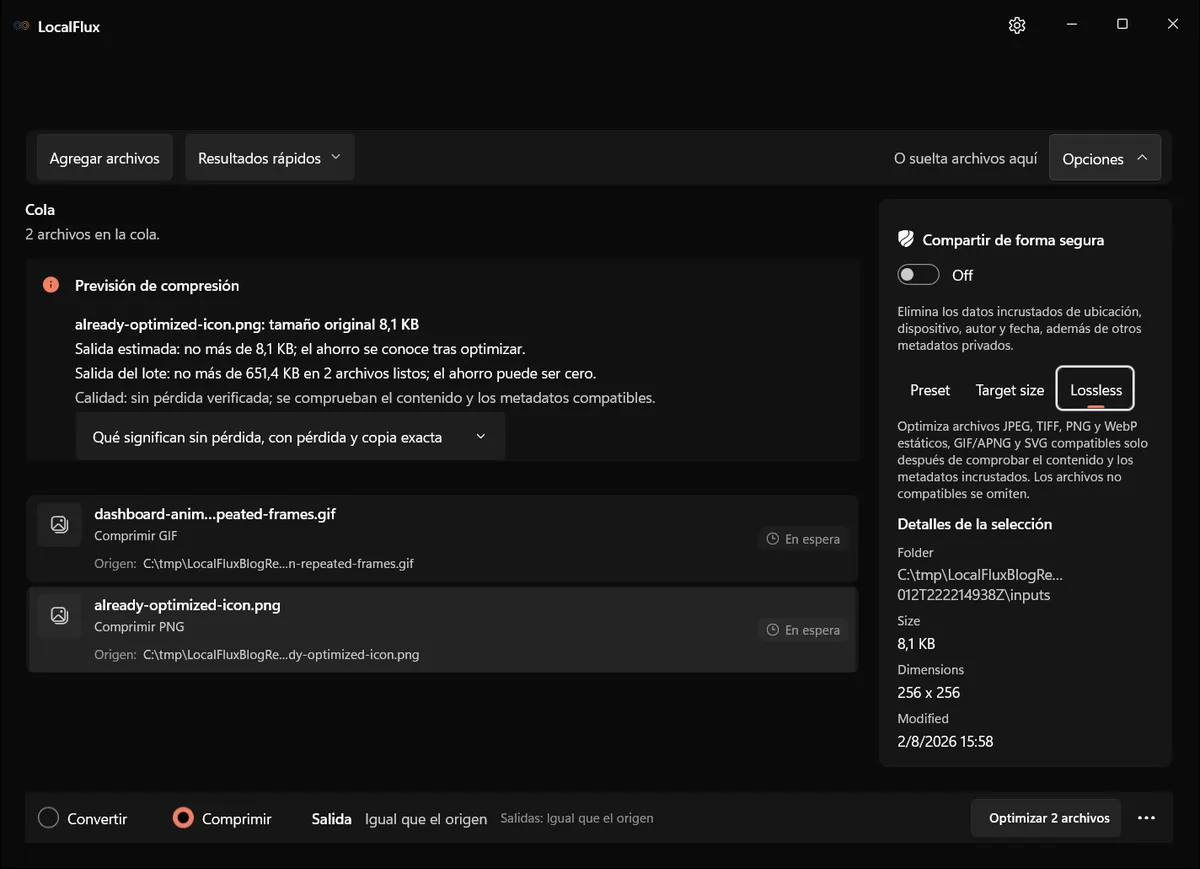Click the O suelta archivos aquí drop hint
The width and height of the screenshot is (1200, 869).
(966, 159)
